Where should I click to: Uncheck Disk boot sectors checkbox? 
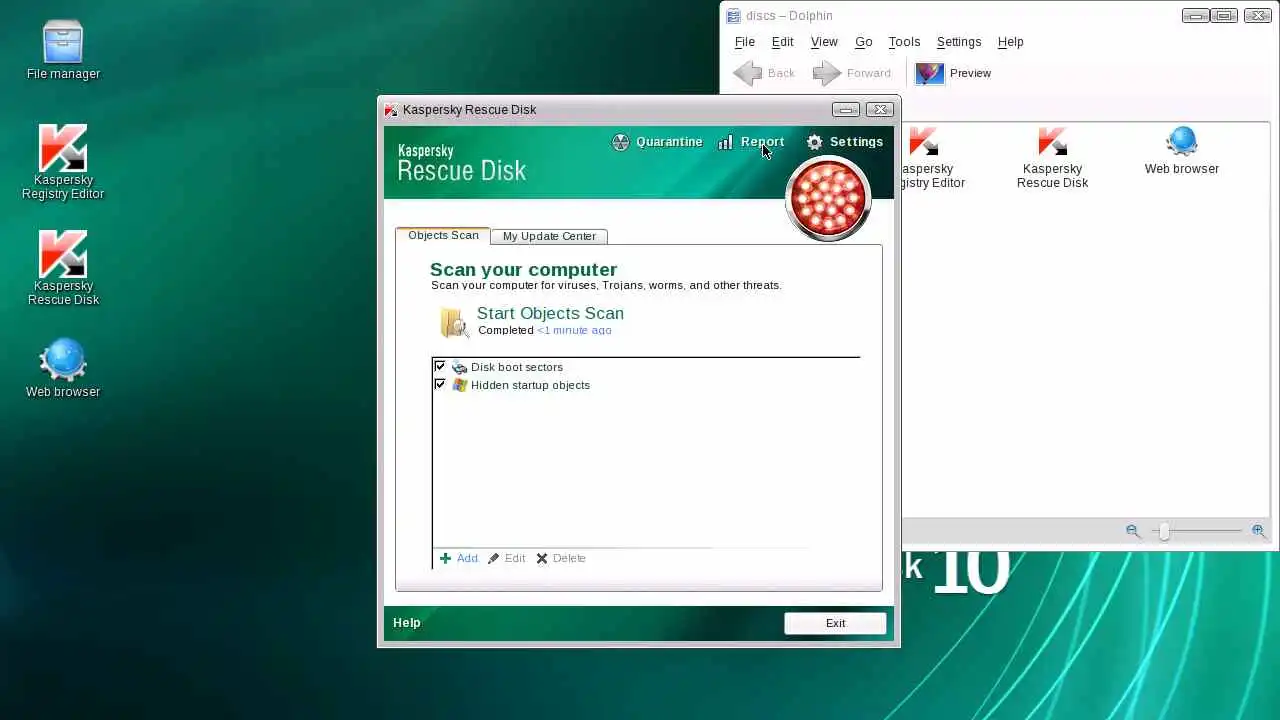click(440, 367)
